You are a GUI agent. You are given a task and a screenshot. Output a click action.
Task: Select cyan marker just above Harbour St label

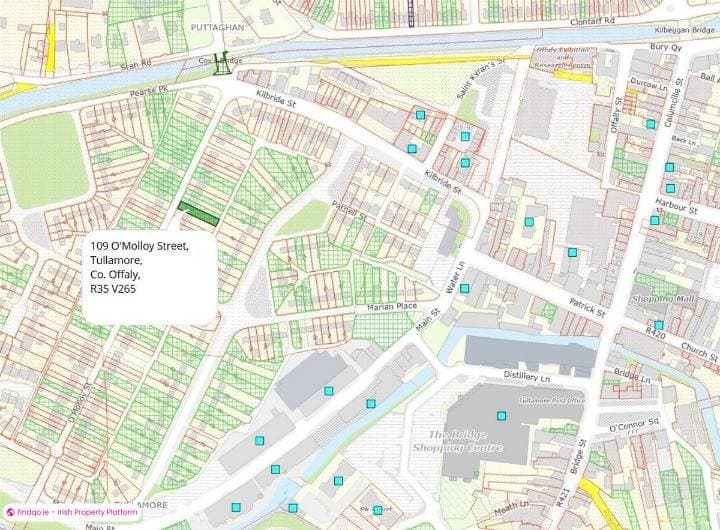[670, 188]
